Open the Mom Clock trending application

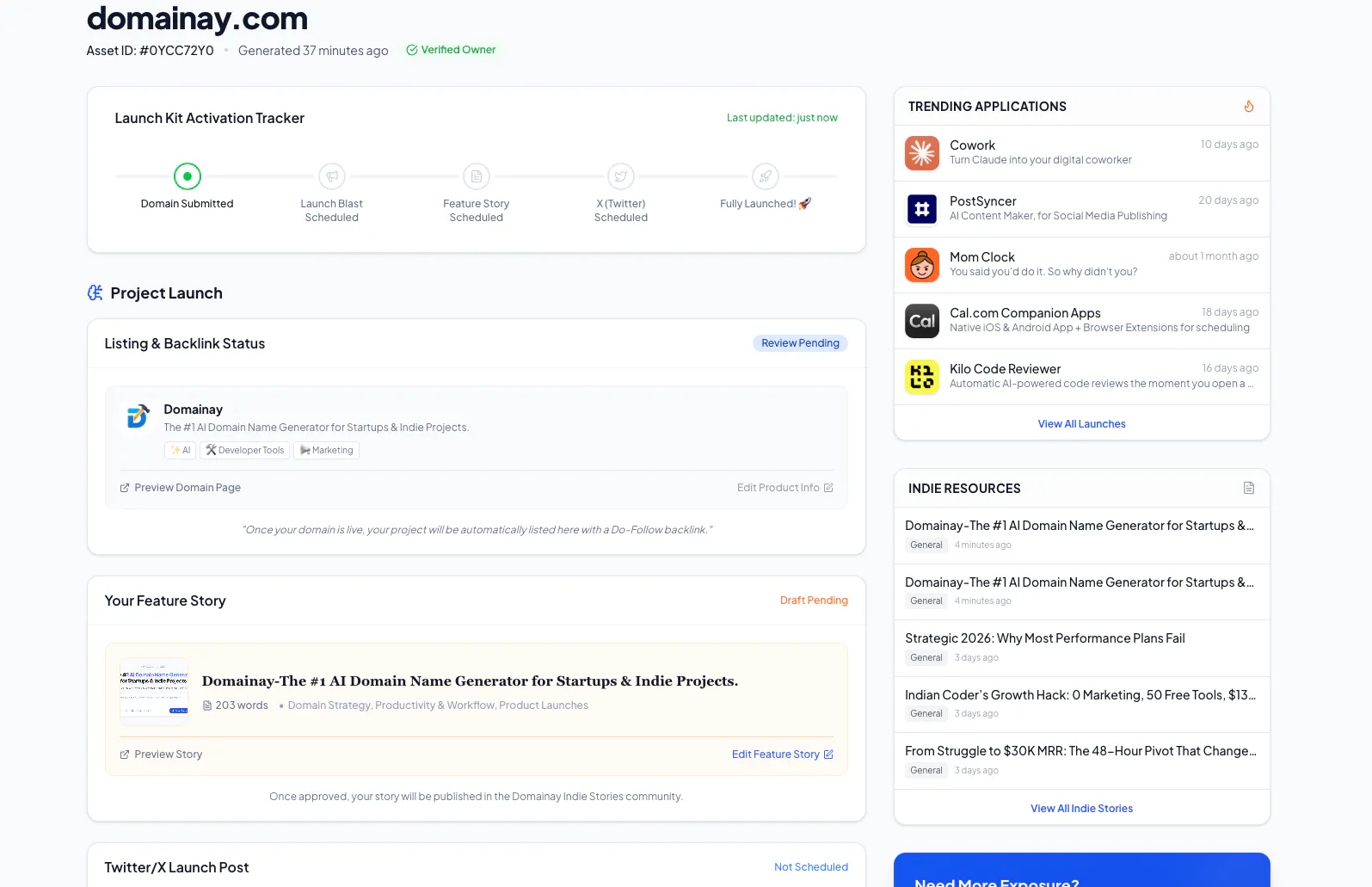[x=1081, y=265]
